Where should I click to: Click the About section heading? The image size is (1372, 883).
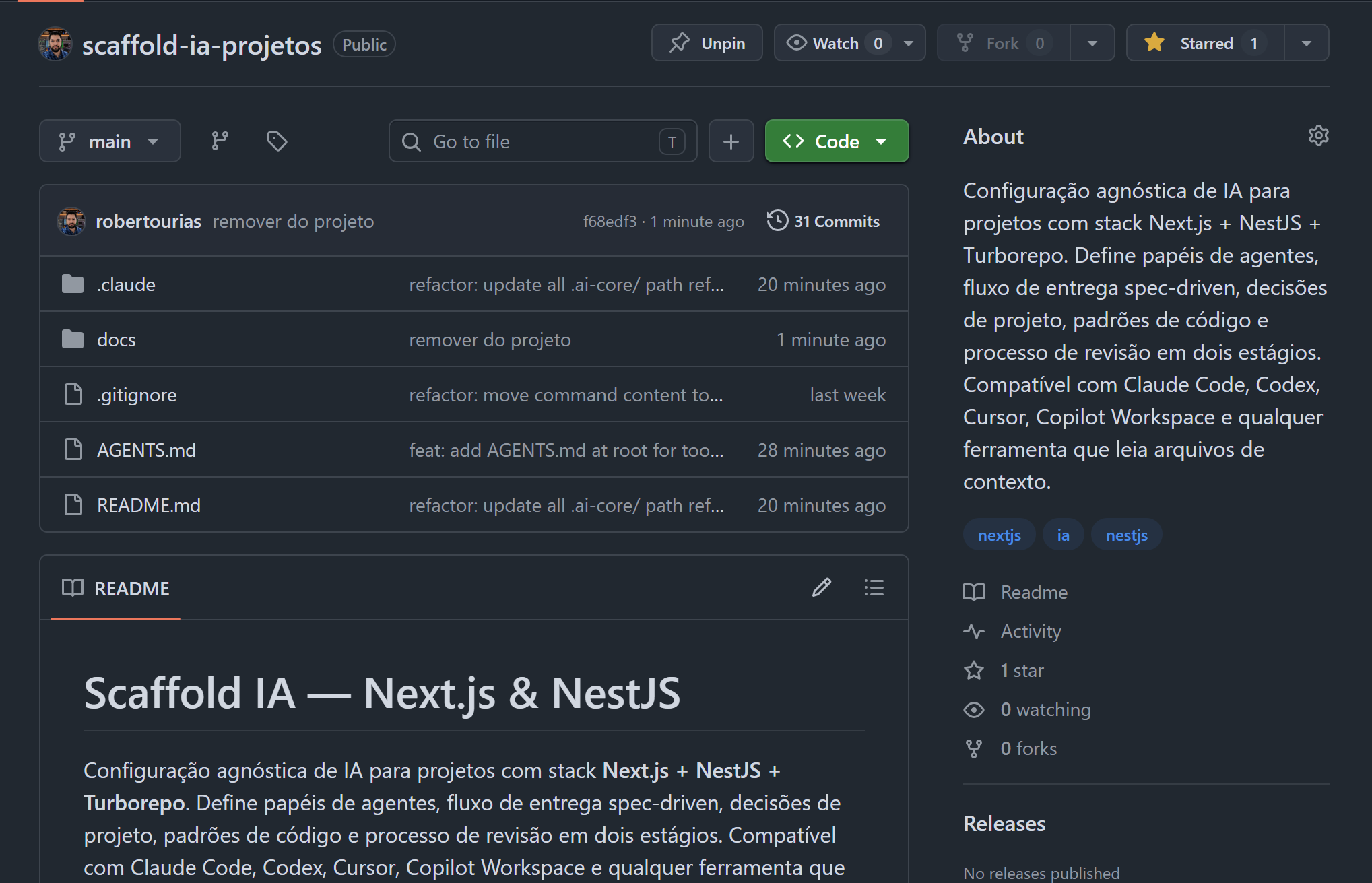[993, 137]
